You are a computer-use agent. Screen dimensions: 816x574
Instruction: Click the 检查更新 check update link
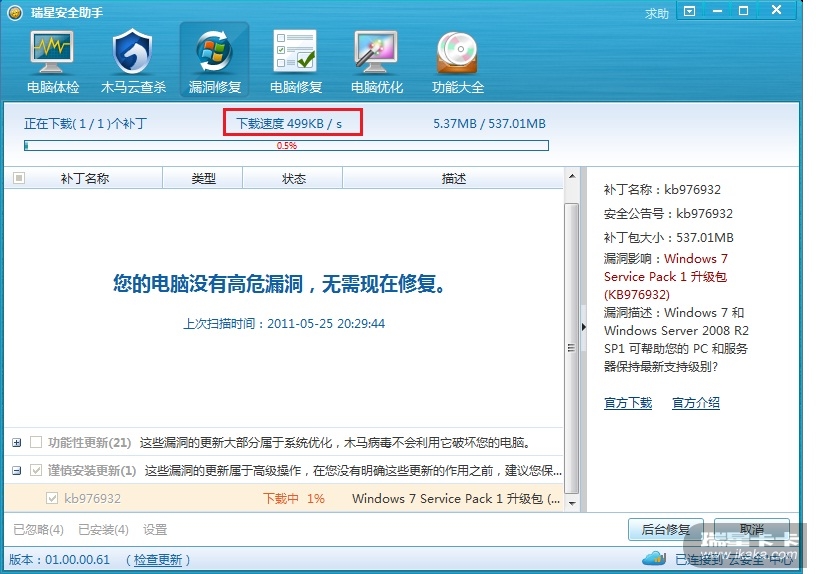158,560
